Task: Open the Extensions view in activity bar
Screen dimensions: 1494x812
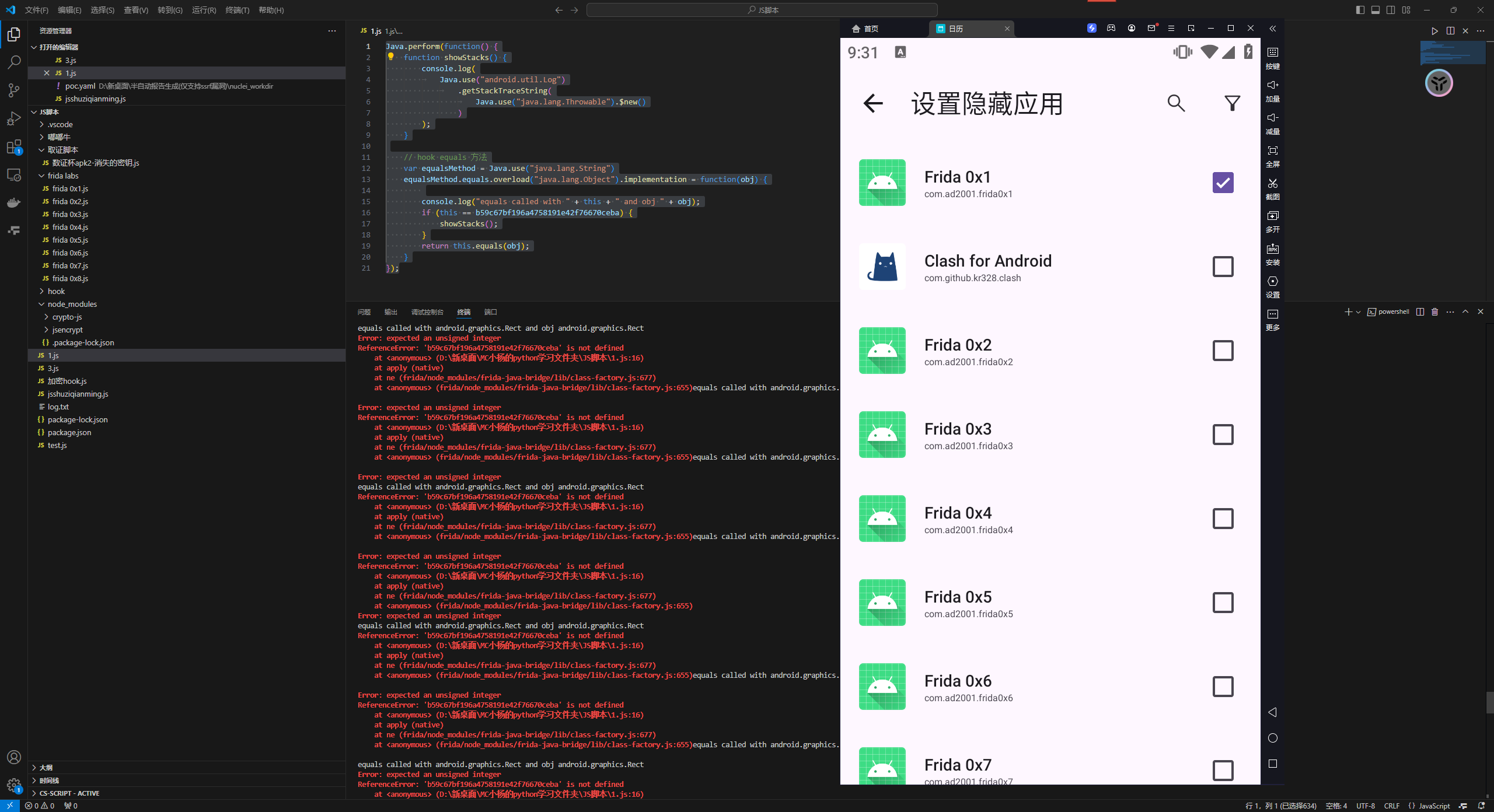Action: tap(14, 146)
